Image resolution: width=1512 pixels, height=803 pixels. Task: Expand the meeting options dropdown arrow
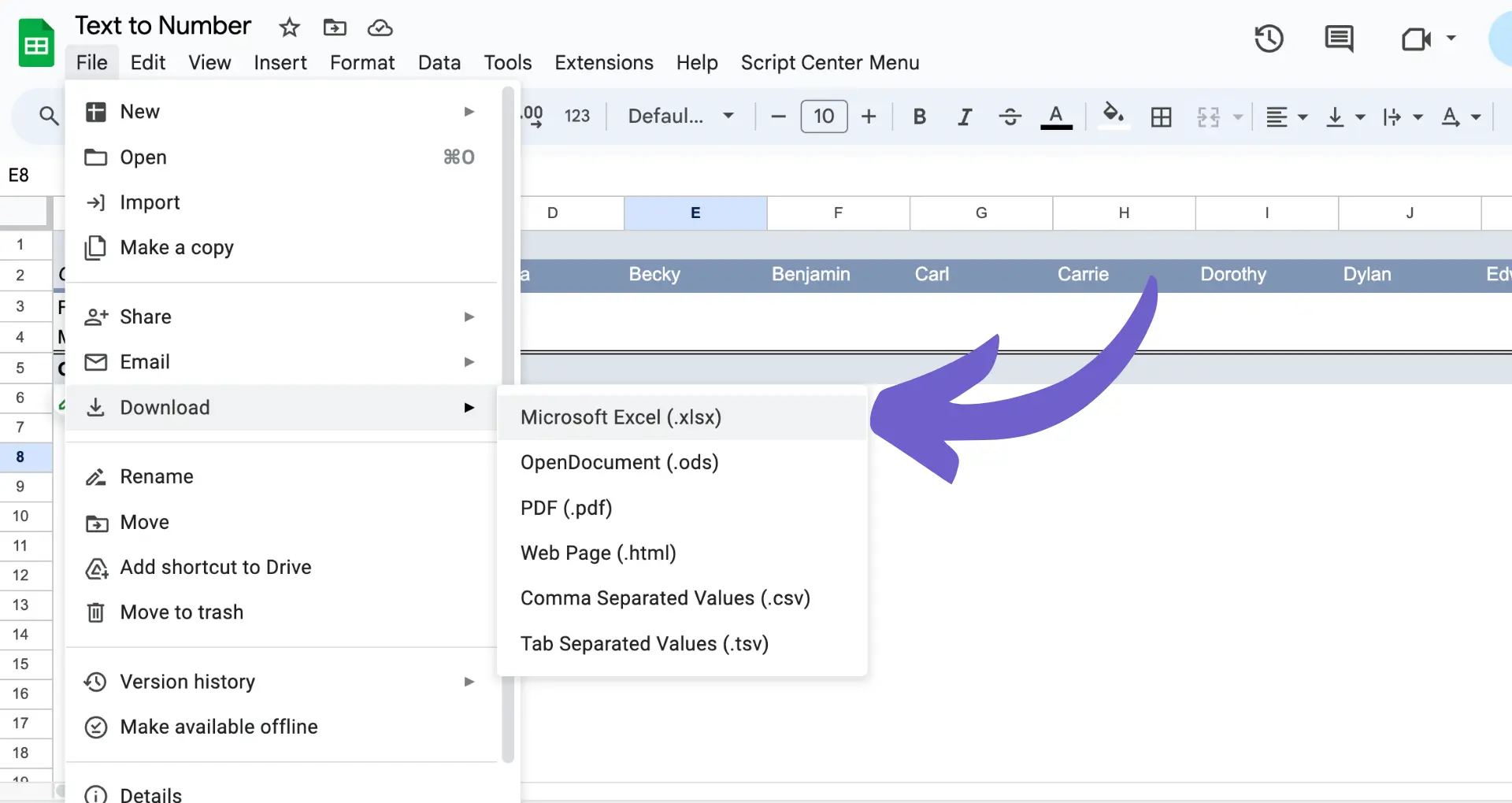pos(1451,38)
